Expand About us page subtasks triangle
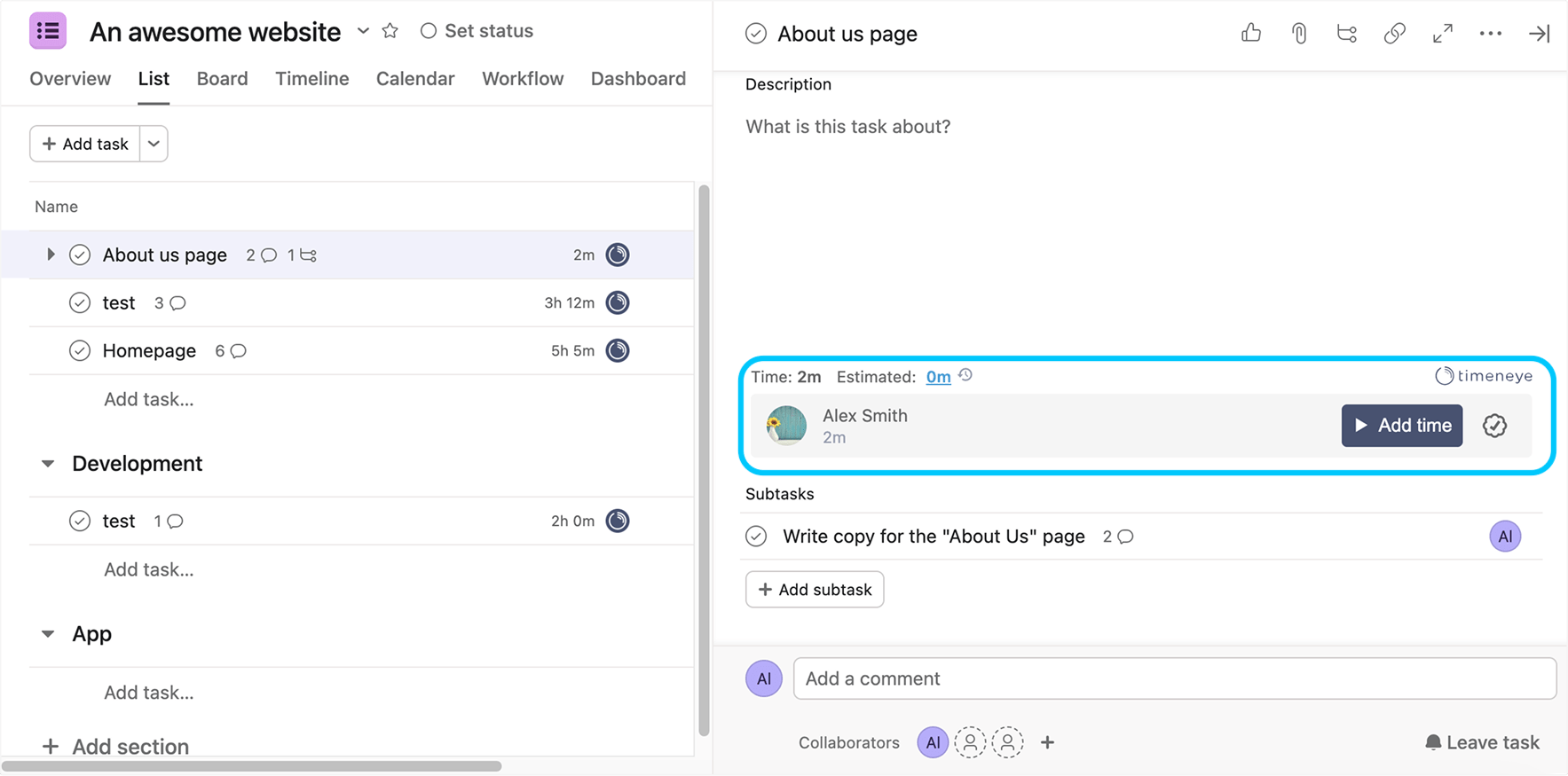The image size is (1568, 776). pos(51,255)
